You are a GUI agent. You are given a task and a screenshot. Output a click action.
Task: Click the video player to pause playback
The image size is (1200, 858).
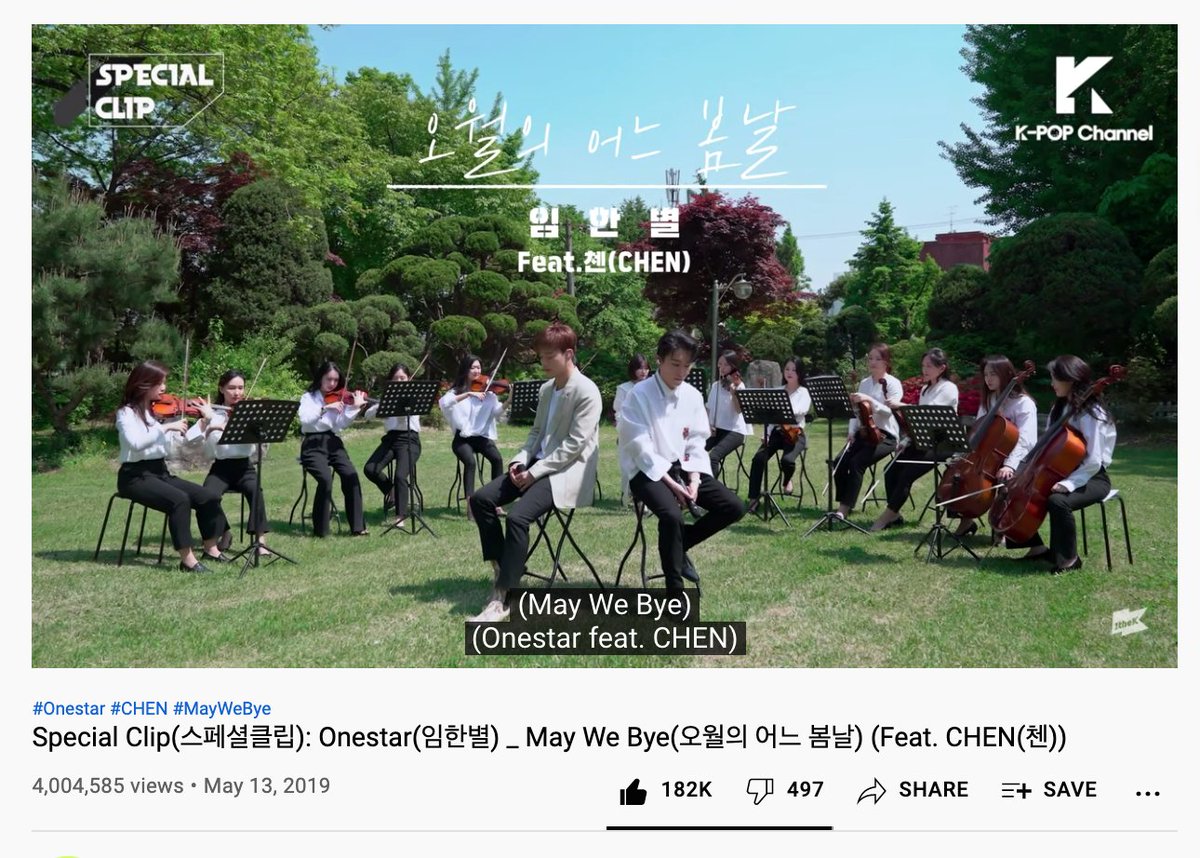click(604, 346)
